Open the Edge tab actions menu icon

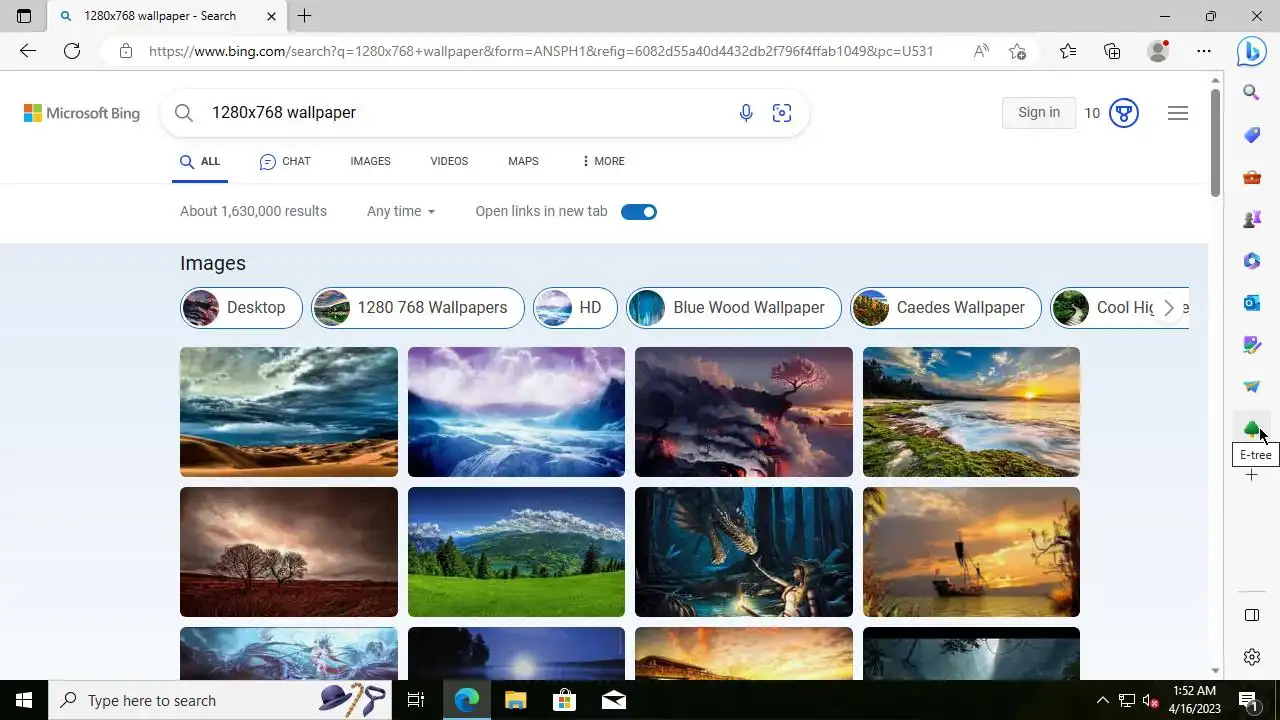pos(24,16)
